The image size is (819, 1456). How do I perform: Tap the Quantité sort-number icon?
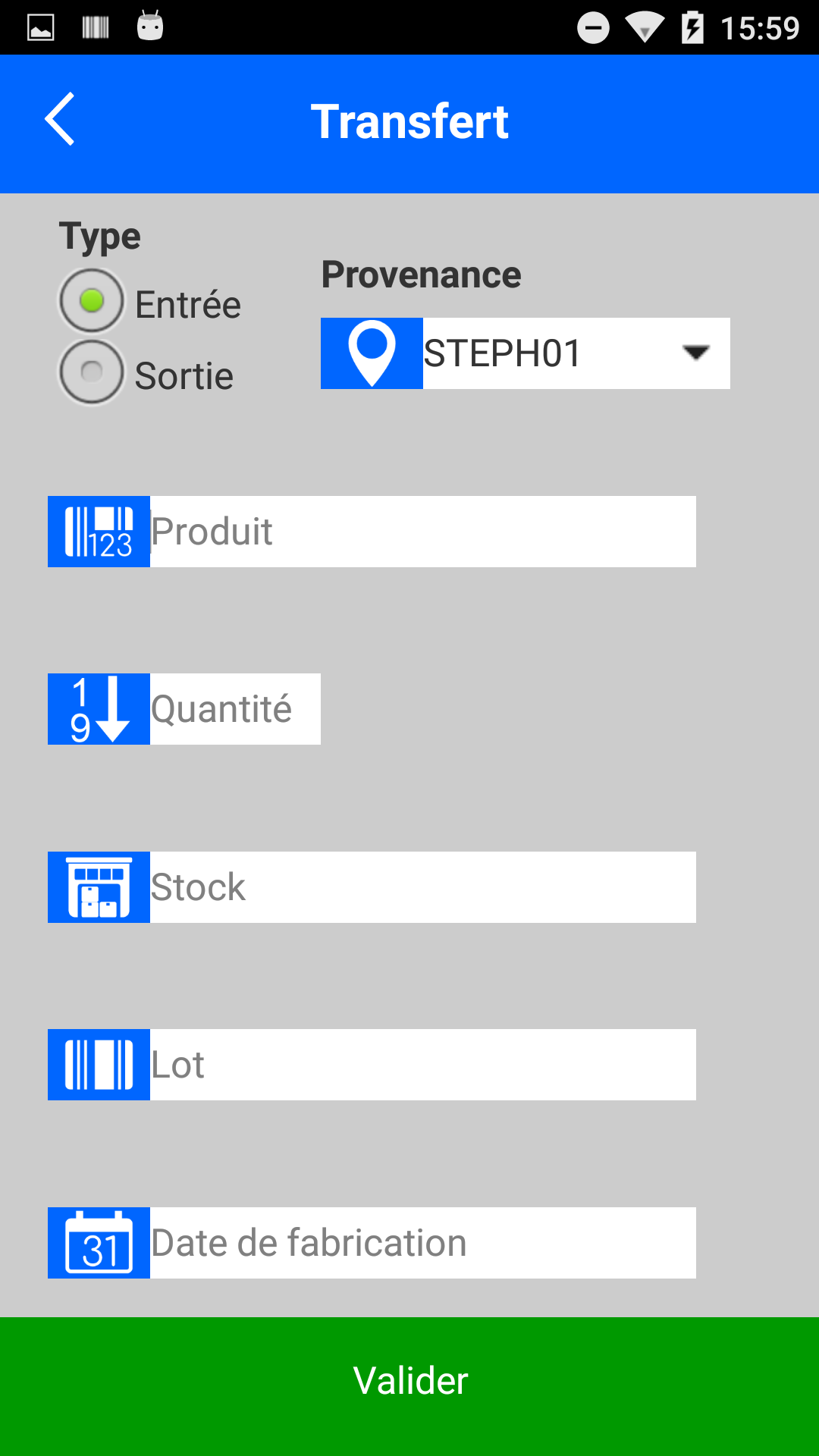coord(99,709)
